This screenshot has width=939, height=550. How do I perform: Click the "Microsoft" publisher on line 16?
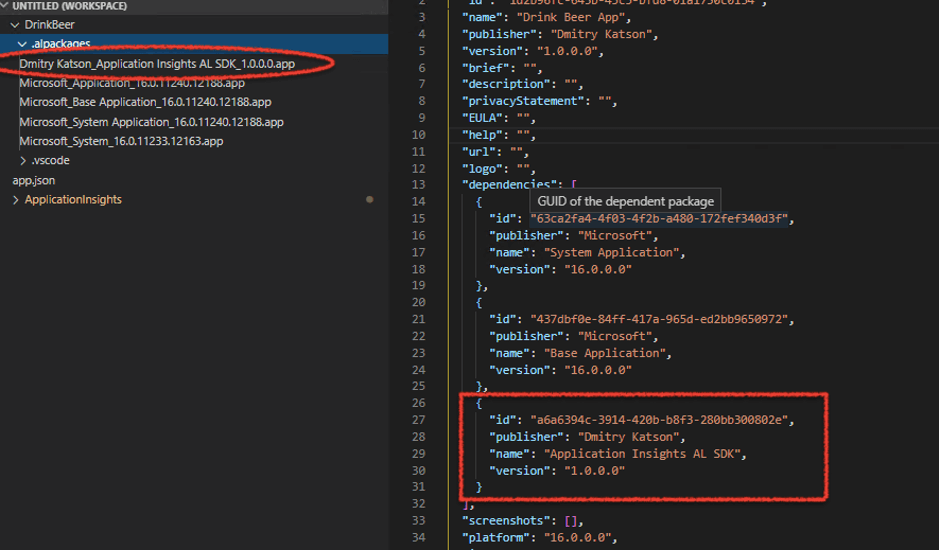point(615,235)
